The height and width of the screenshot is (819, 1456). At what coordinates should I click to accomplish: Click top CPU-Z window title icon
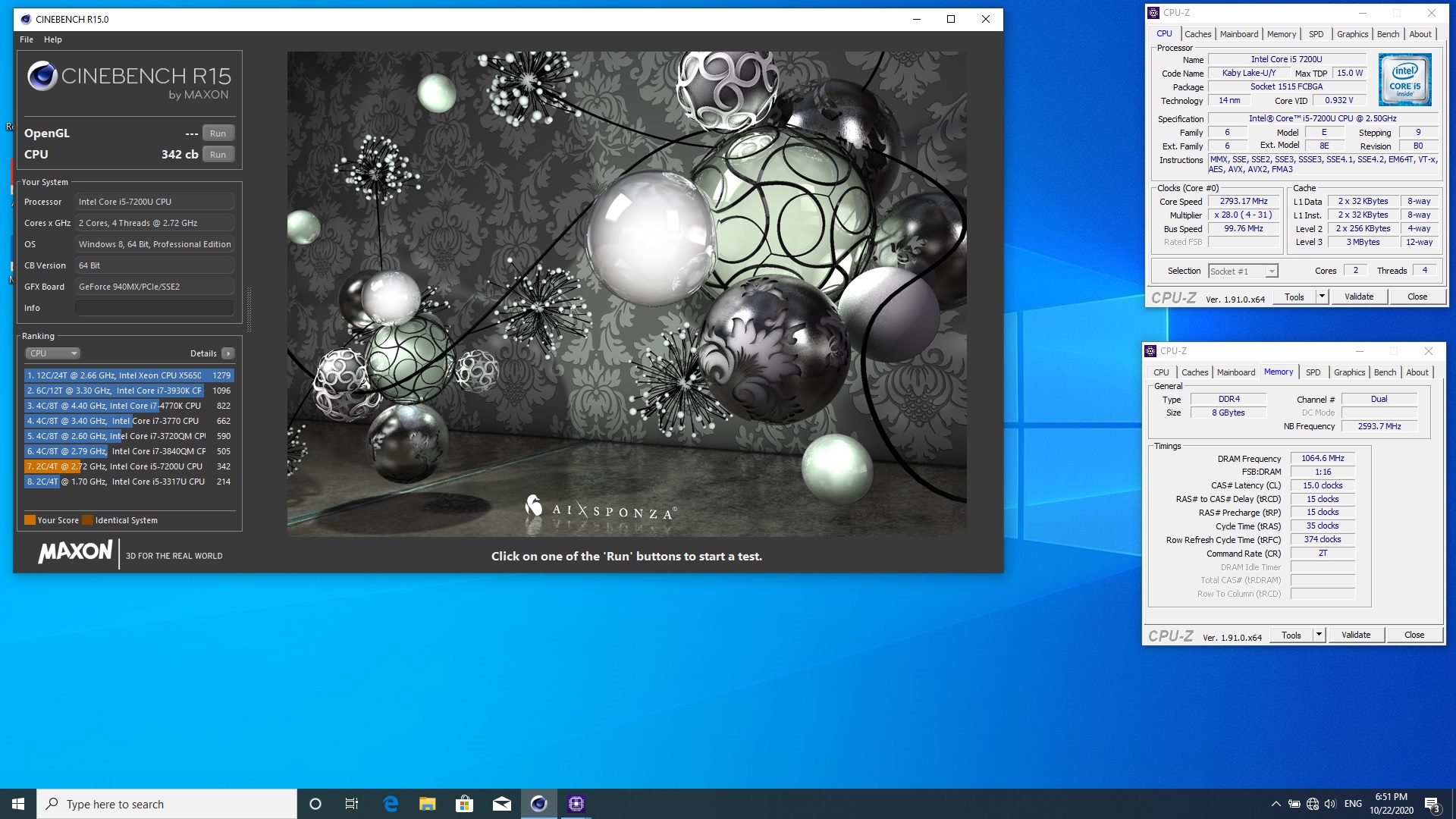pos(1153,13)
